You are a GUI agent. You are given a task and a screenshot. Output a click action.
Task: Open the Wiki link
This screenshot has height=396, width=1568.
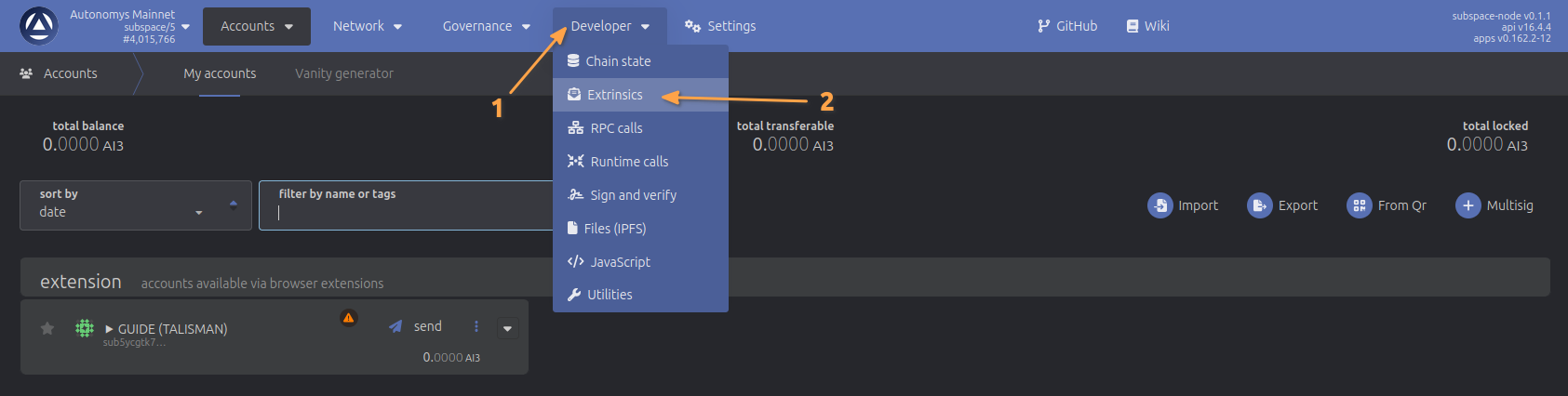(1147, 26)
